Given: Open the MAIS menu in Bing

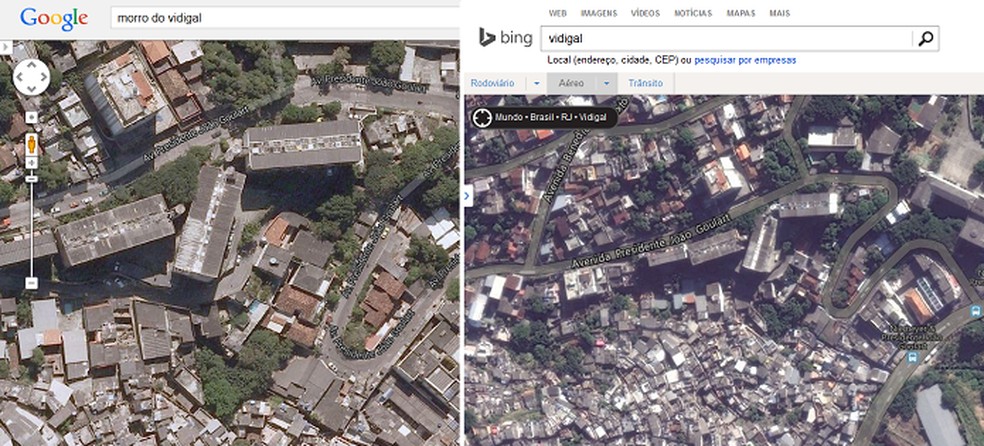Looking at the screenshot, I should tap(780, 13).
